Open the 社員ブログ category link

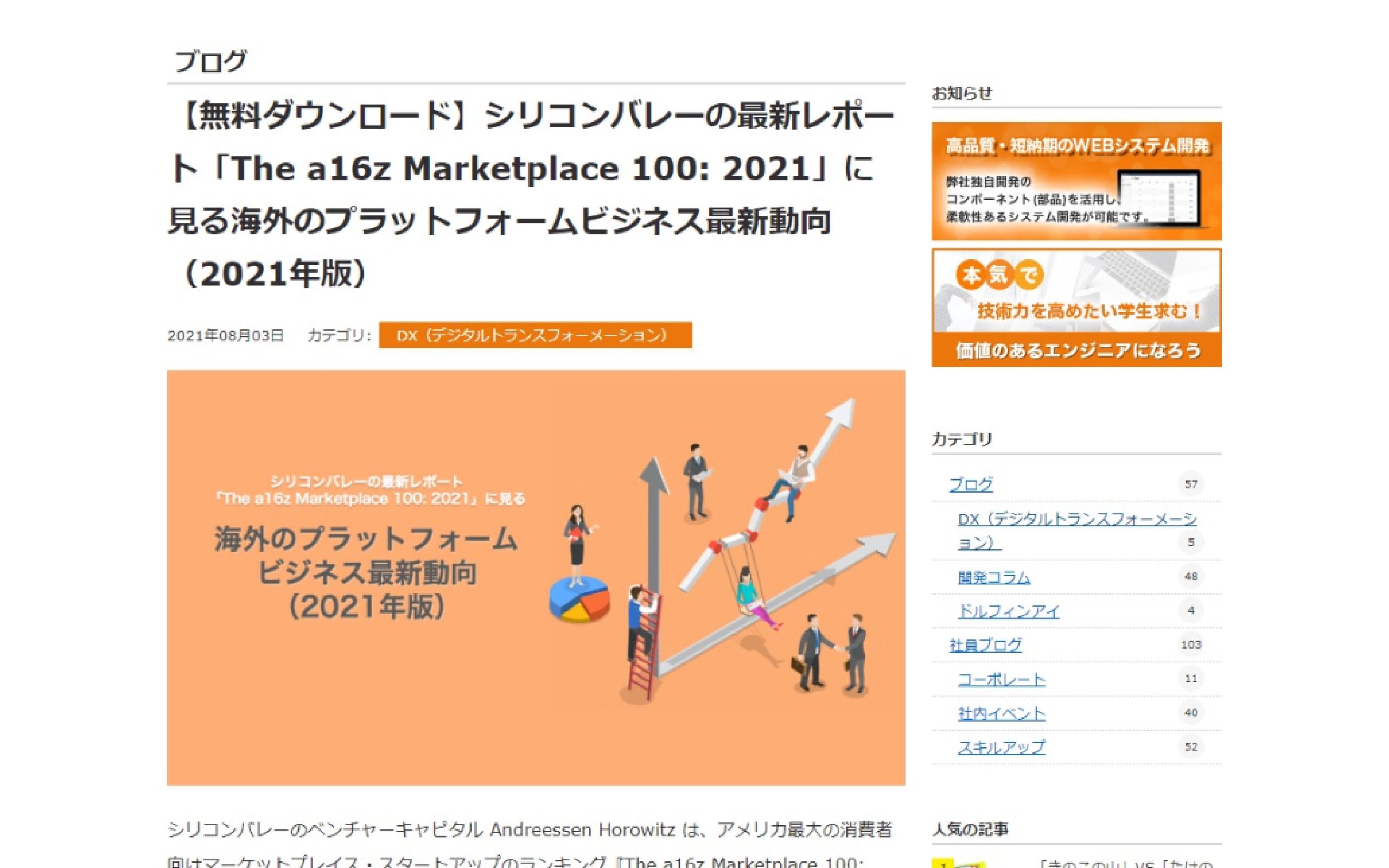pyautogui.click(x=985, y=644)
